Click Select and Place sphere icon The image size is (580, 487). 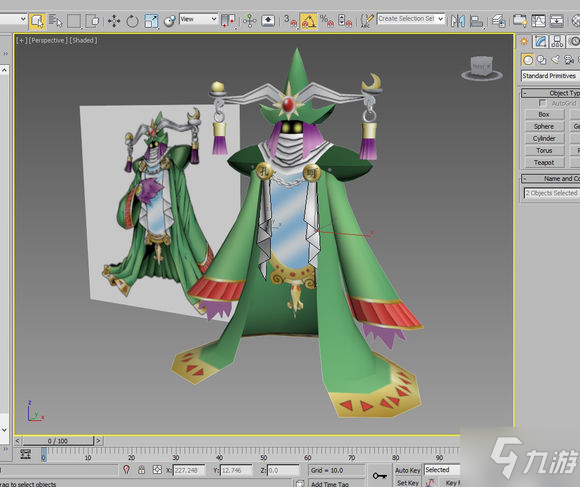[x=170, y=21]
